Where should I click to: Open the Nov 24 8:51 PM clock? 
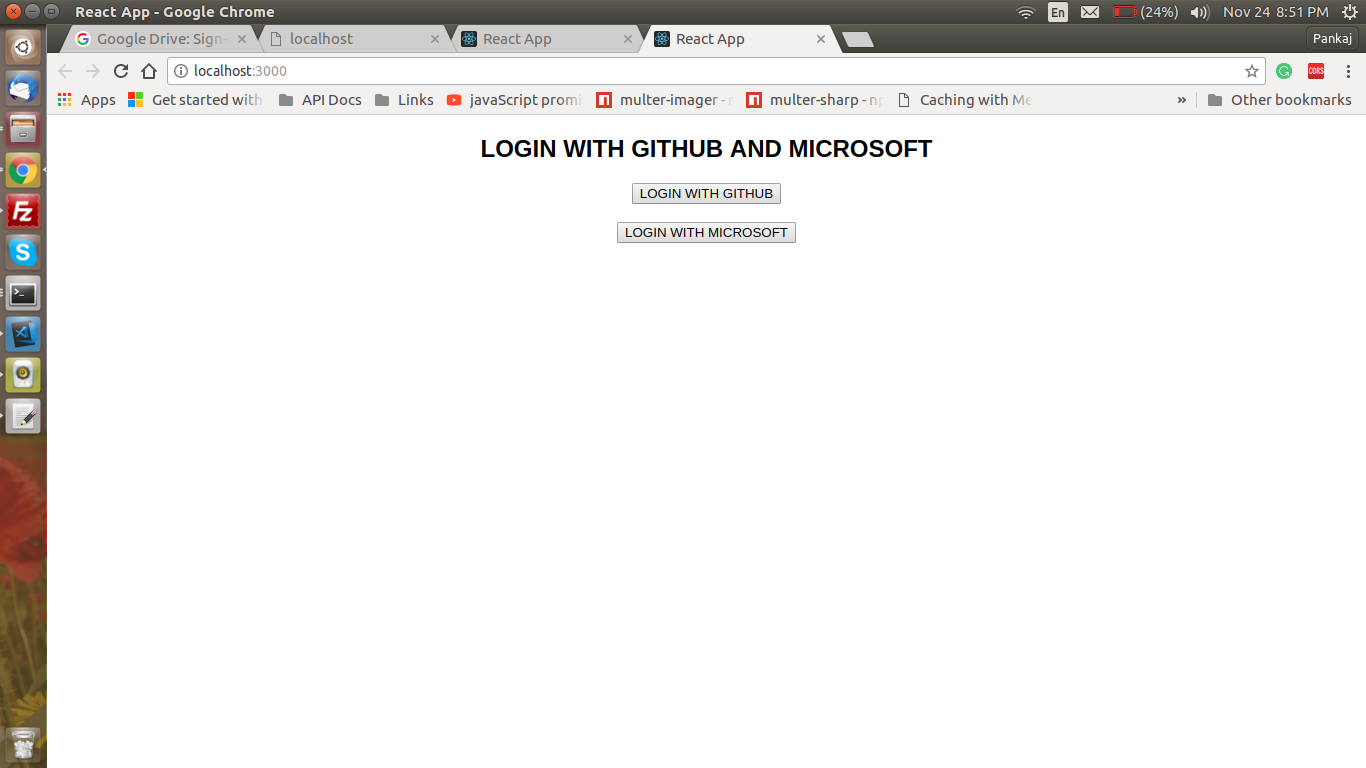1276,12
